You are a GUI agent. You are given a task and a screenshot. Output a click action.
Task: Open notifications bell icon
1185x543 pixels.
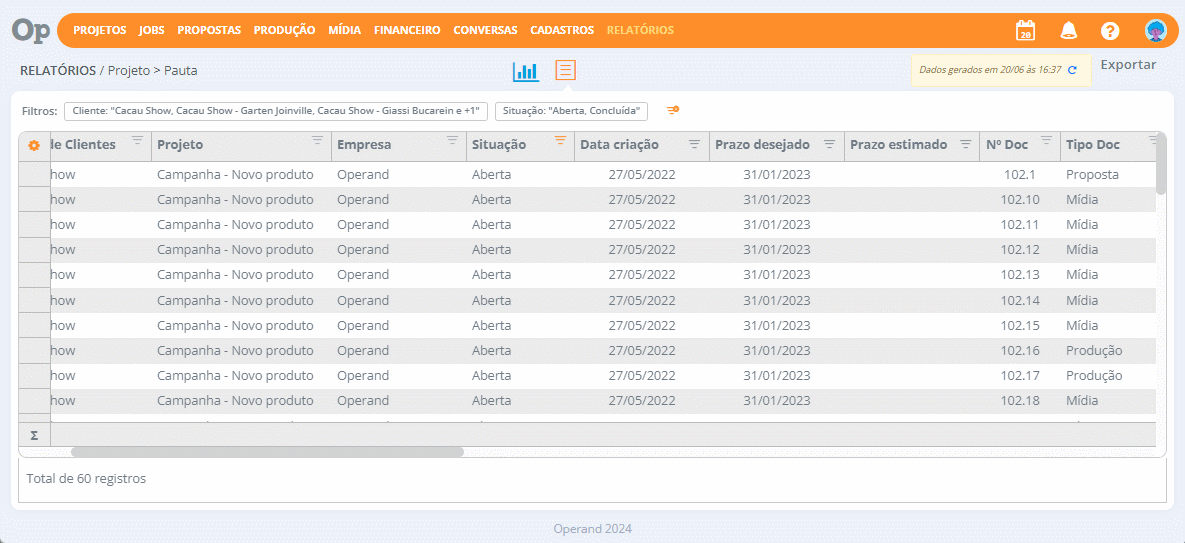click(1068, 31)
